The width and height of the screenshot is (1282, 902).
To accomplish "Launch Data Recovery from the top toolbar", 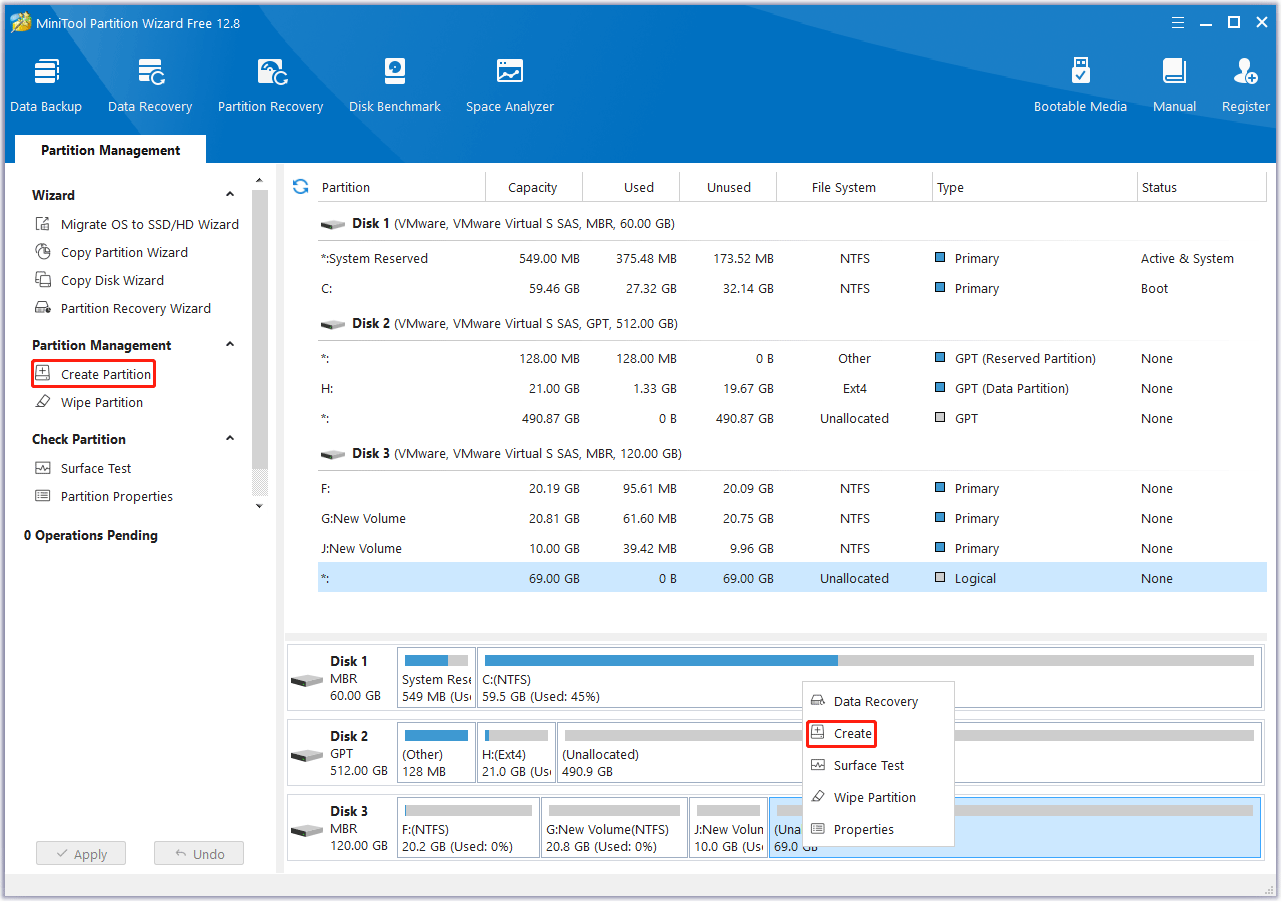I will (x=150, y=85).
